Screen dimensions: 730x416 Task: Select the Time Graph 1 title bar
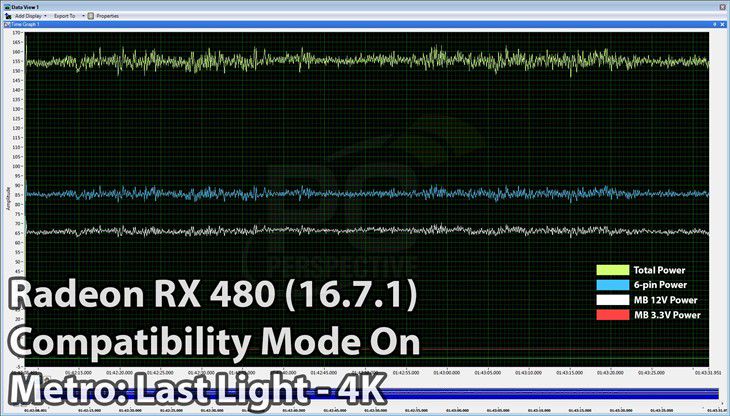pyautogui.click(x=365, y=24)
